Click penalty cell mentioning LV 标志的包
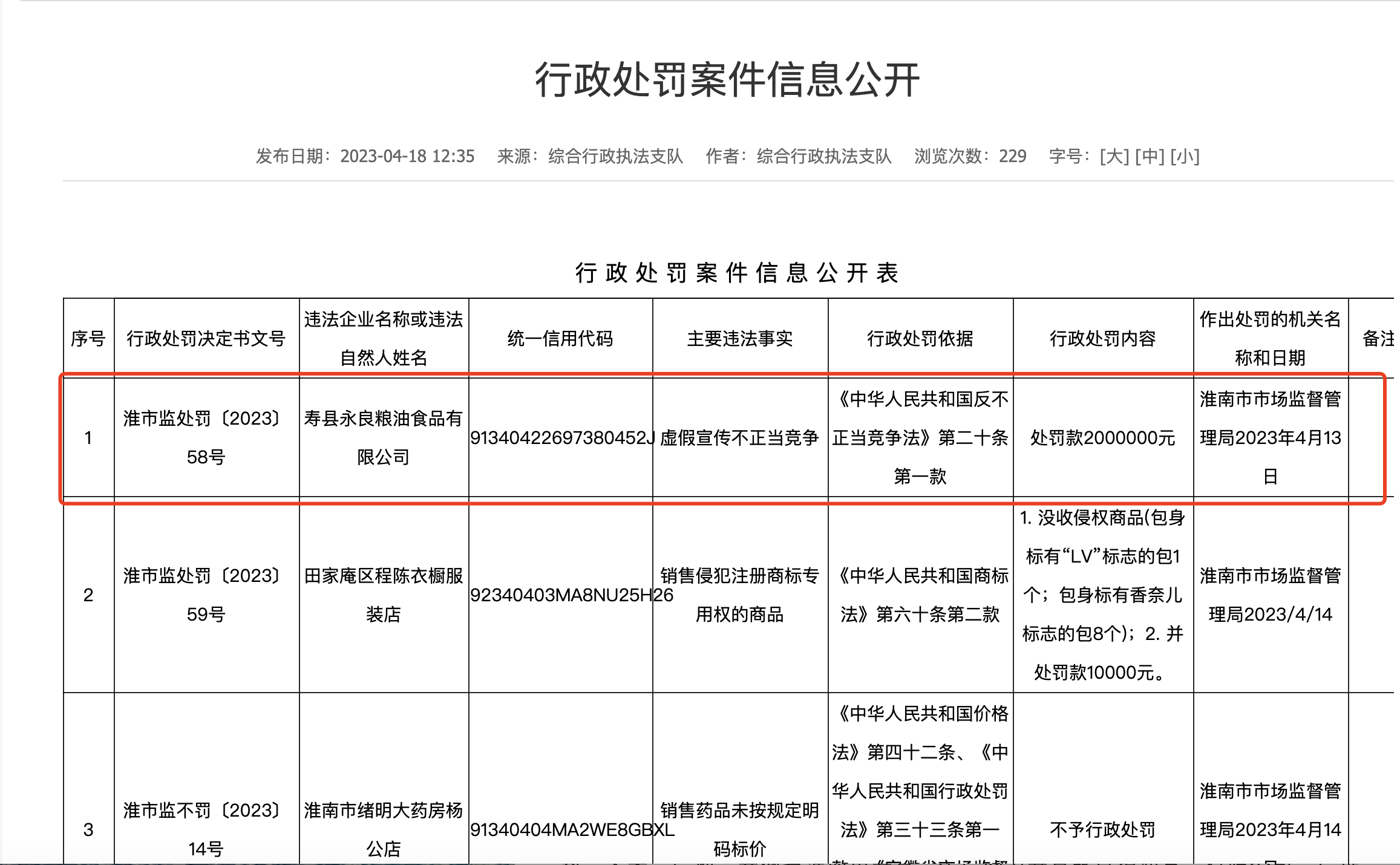This screenshot has width=1400, height=865. click(x=1103, y=595)
